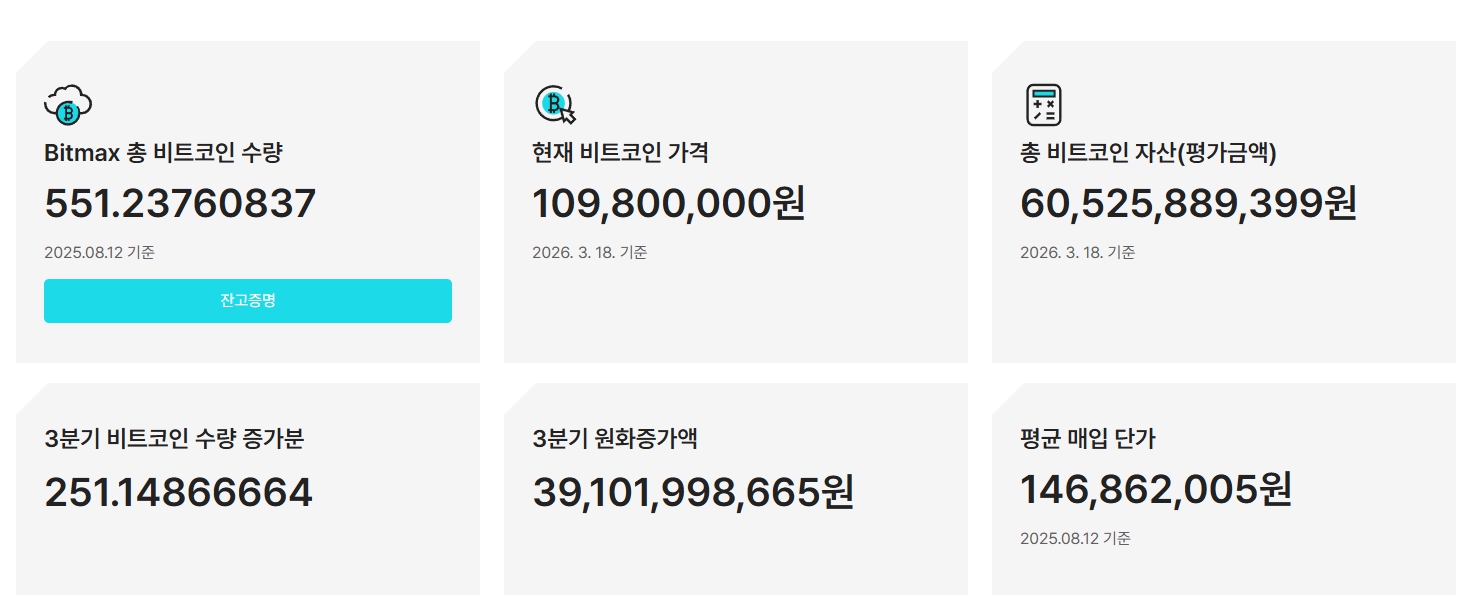The image size is (1466, 605).
Task: Select the '3분기 비트코인 수량 증가분' heading
Action: click(x=174, y=438)
